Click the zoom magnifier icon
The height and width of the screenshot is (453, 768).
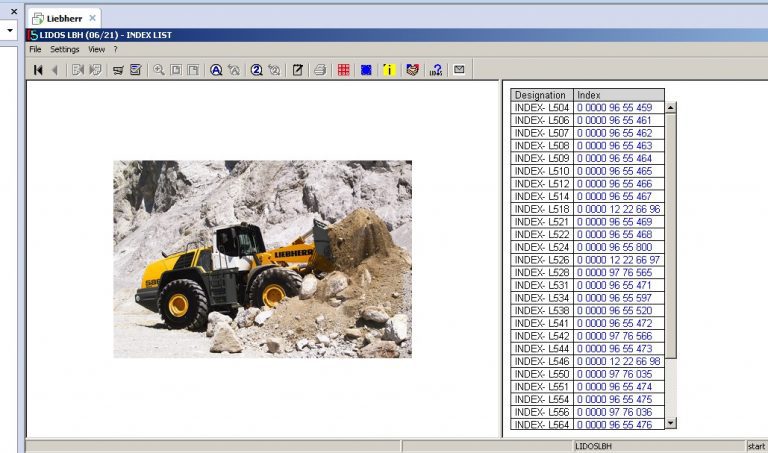point(159,70)
